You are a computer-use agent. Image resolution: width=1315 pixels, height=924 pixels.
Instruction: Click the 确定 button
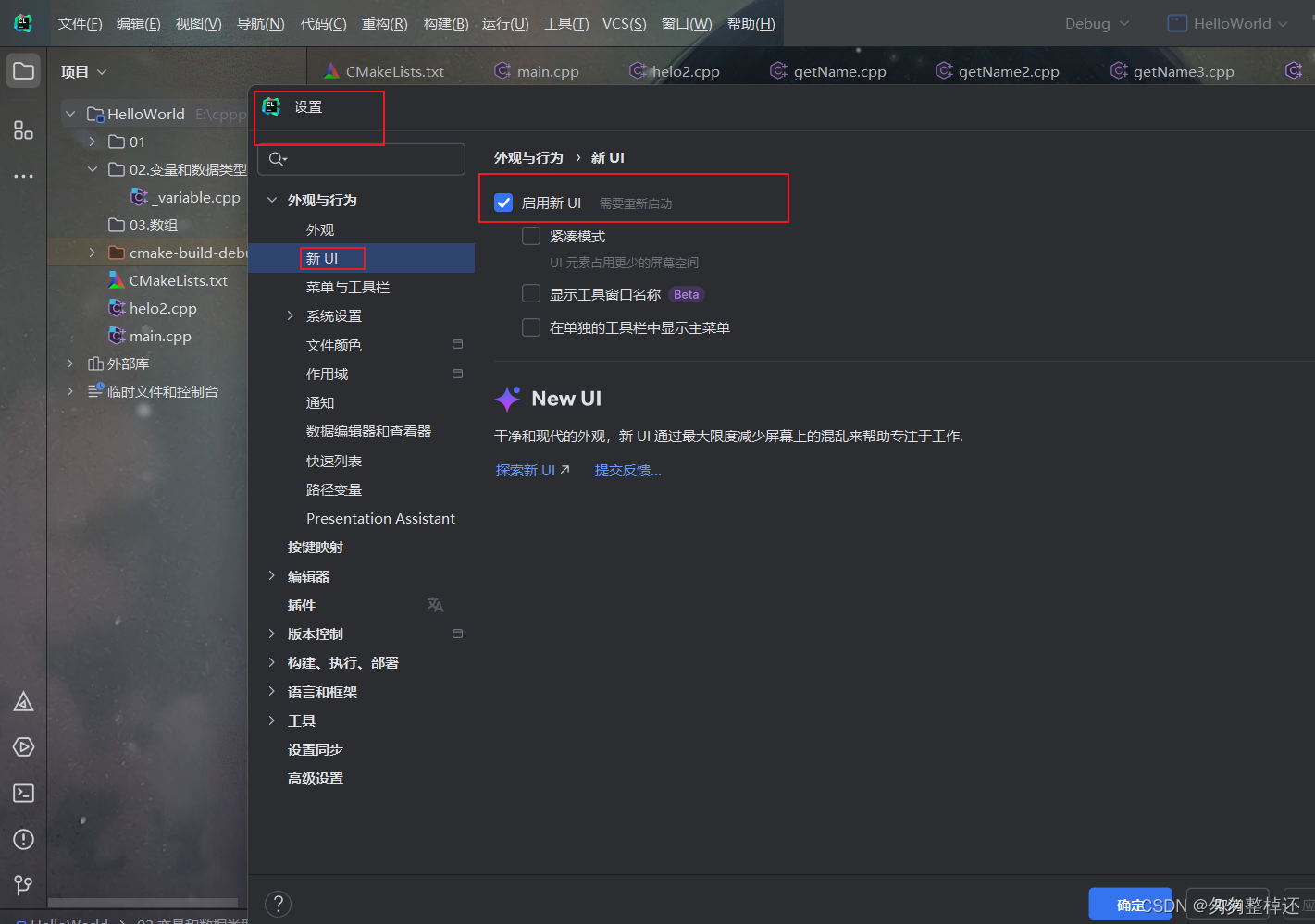1130,905
